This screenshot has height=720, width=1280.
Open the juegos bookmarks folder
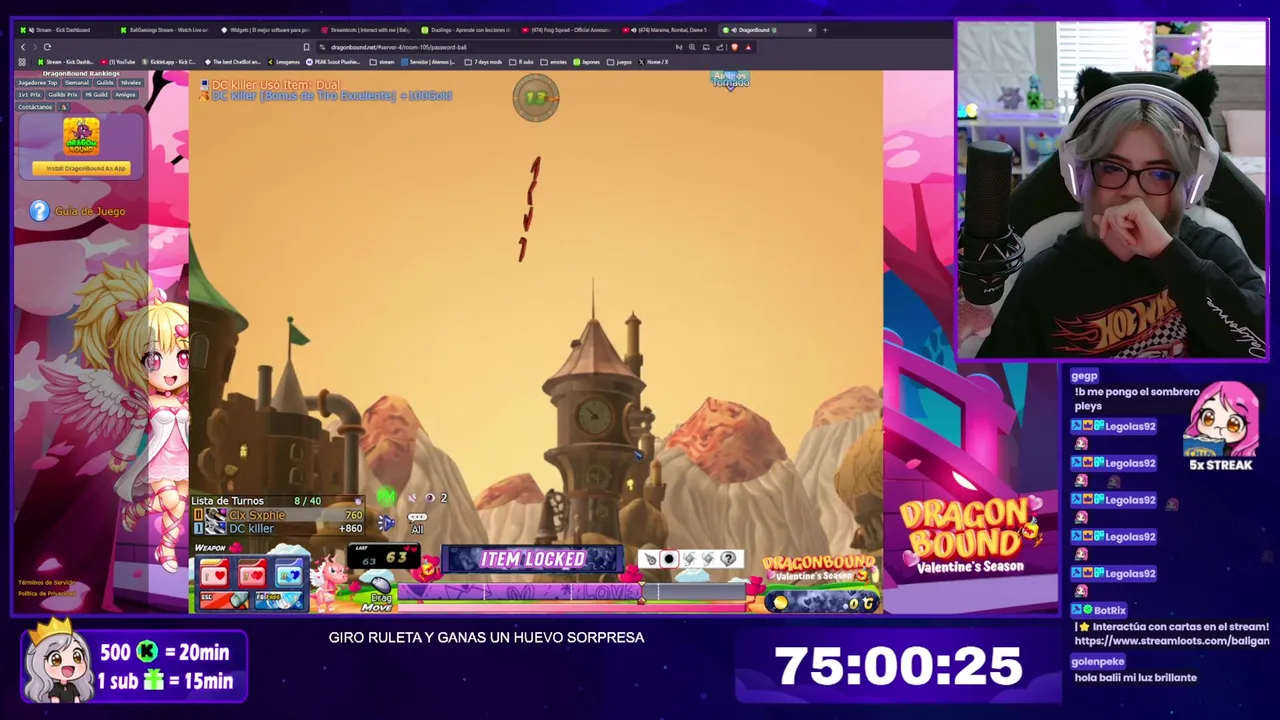[x=619, y=62]
